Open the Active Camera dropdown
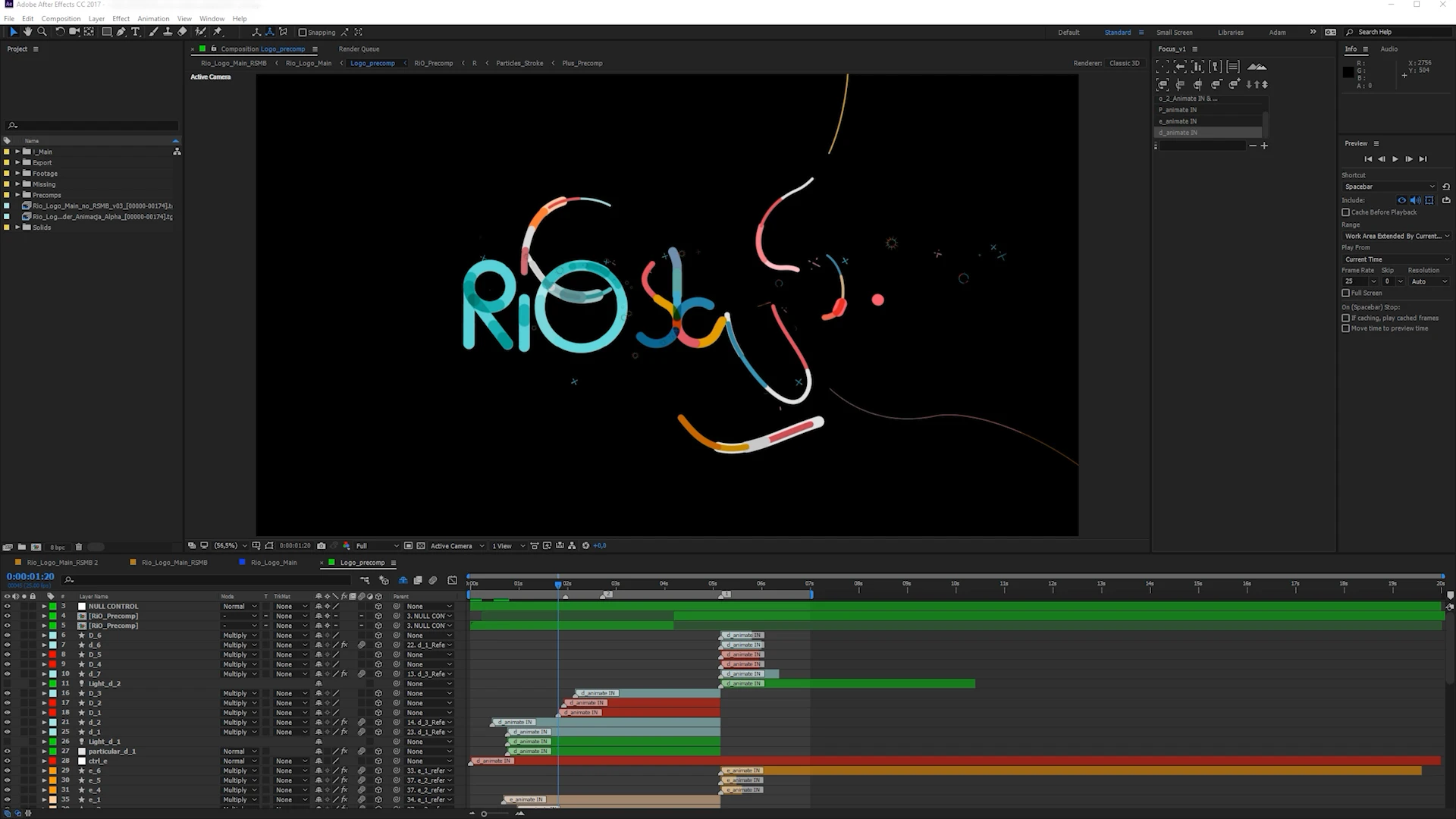The image size is (1456, 819). [x=451, y=545]
